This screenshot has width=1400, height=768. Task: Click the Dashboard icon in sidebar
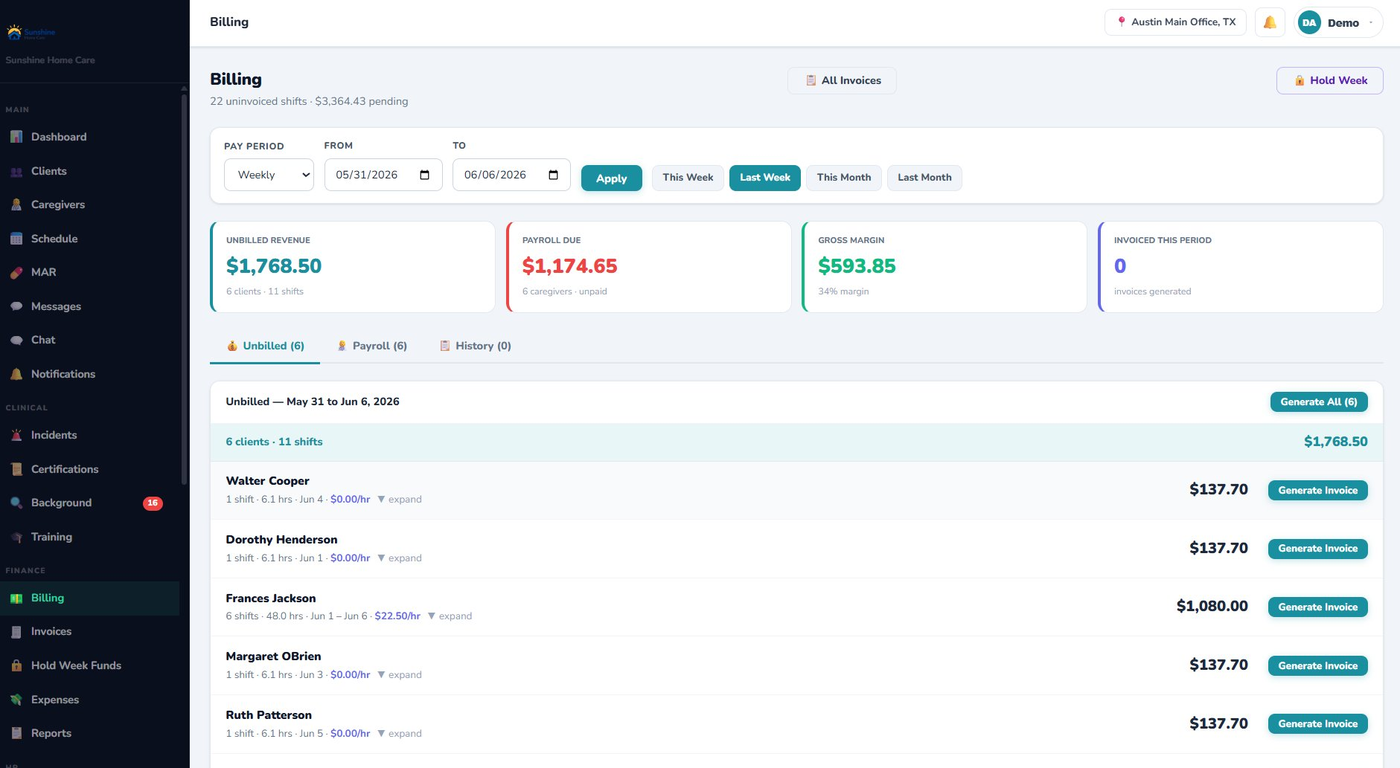tap(16, 137)
